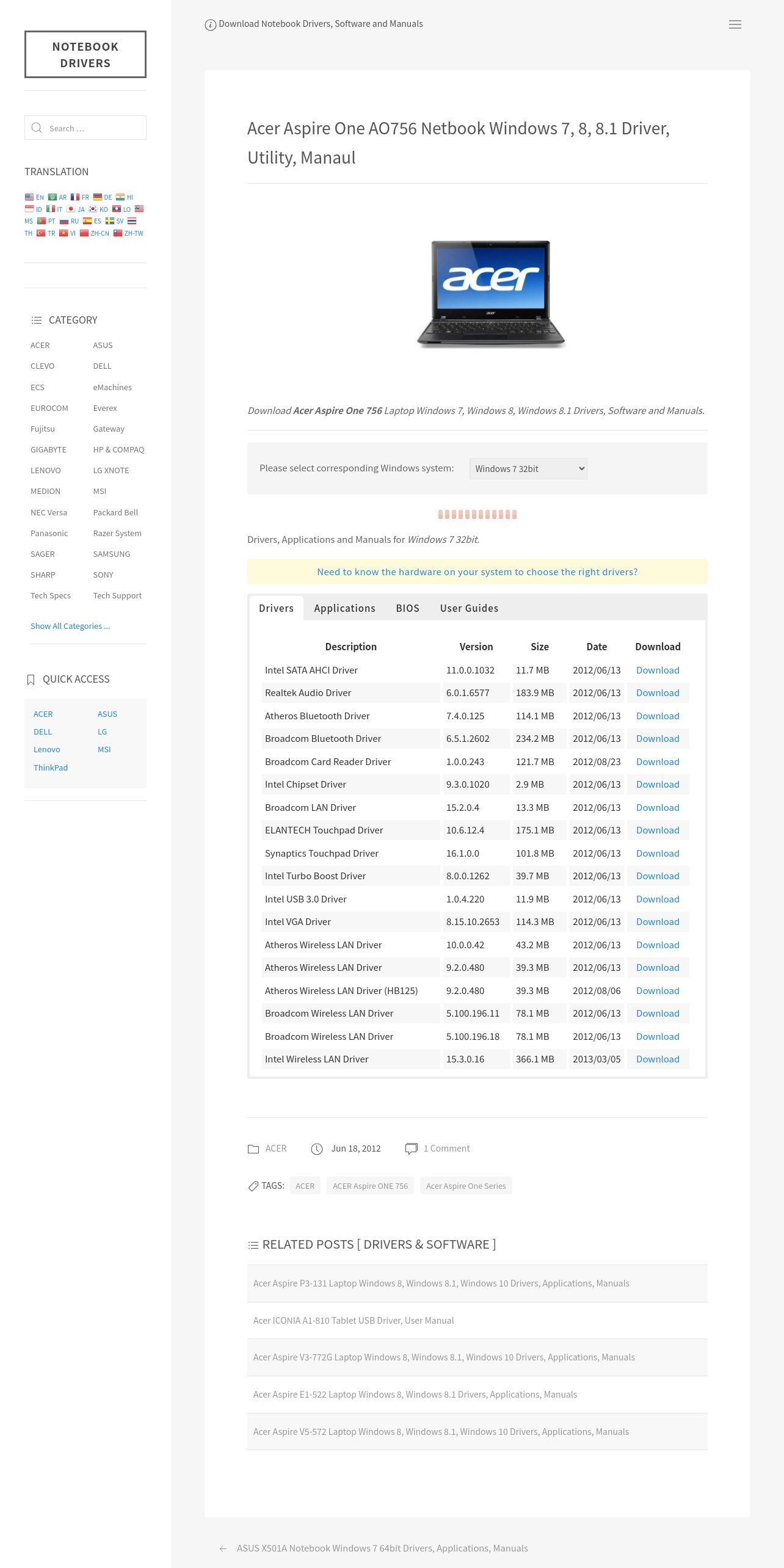Image resolution: width=784 pixels, height=1568 pixels.
Task: Open the ASUS category link
Action: coord(103,345)
